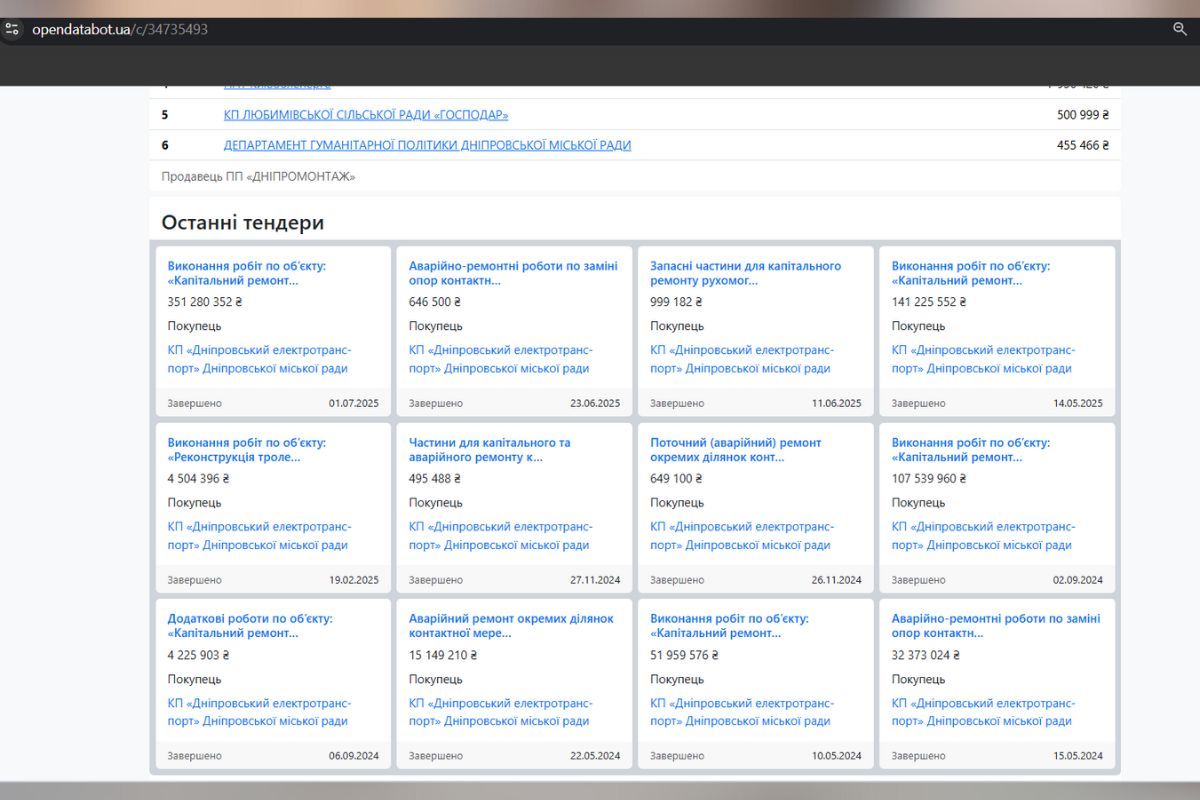Click the 4 225 903 ₴ tender amount
The image size is (1200, 800).
199,655
